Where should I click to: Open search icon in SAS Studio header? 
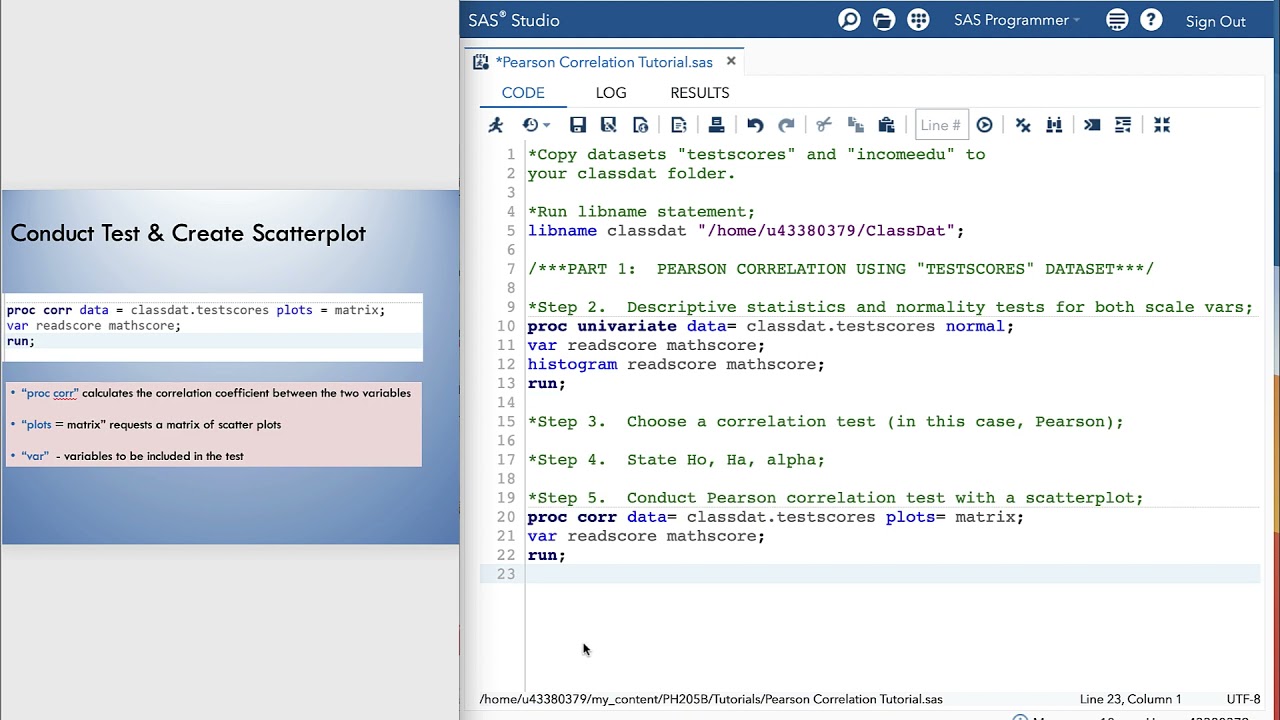(849, 20)
